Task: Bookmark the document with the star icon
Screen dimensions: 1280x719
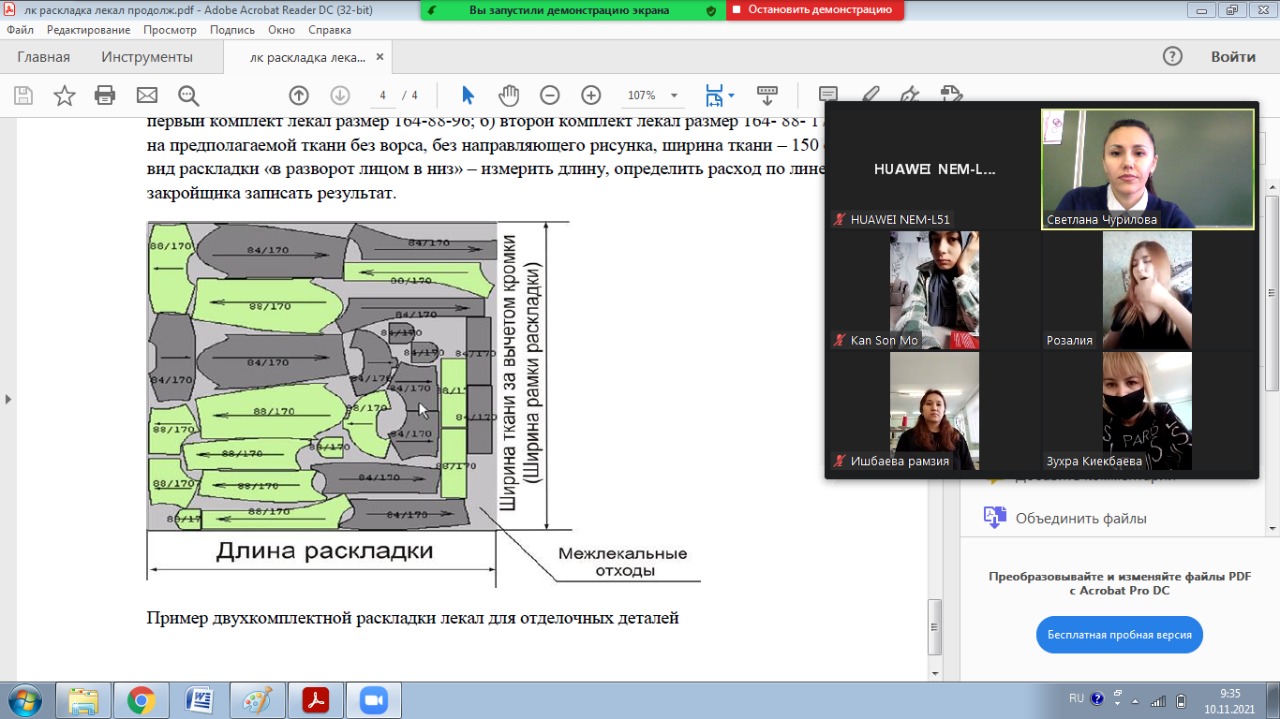Action: [64, 96]
